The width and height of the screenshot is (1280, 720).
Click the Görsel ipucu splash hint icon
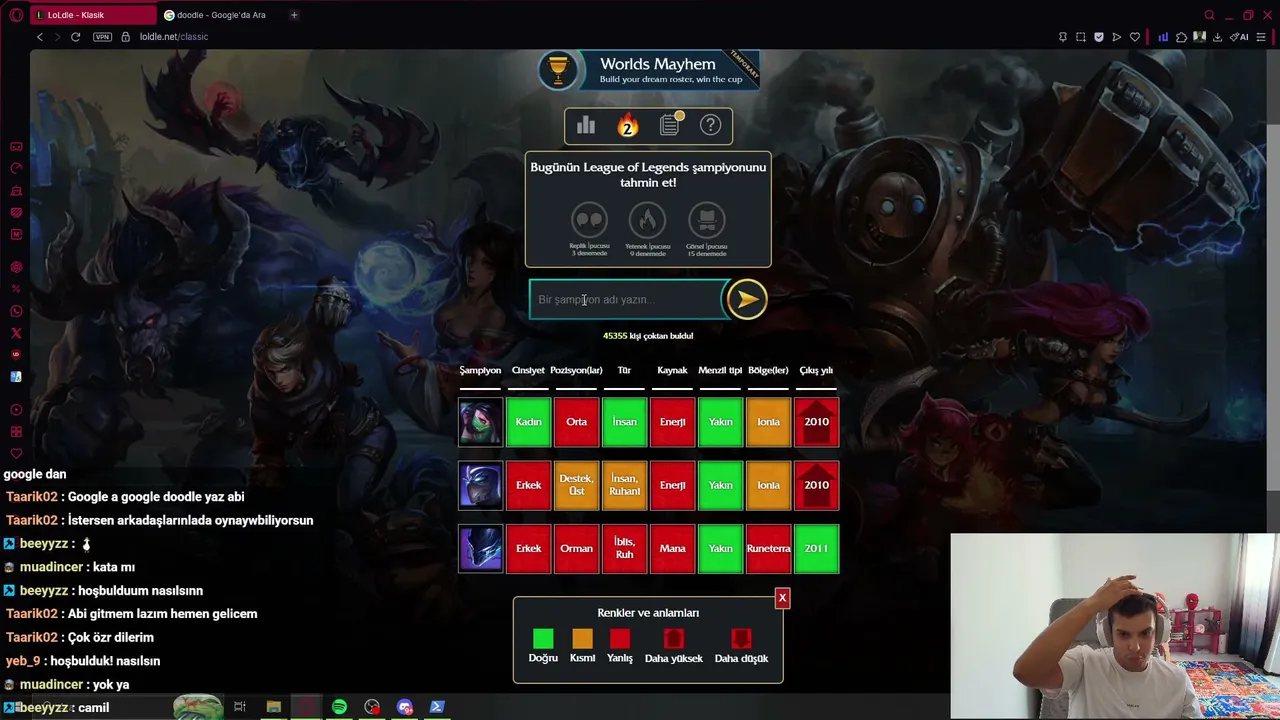707,220
